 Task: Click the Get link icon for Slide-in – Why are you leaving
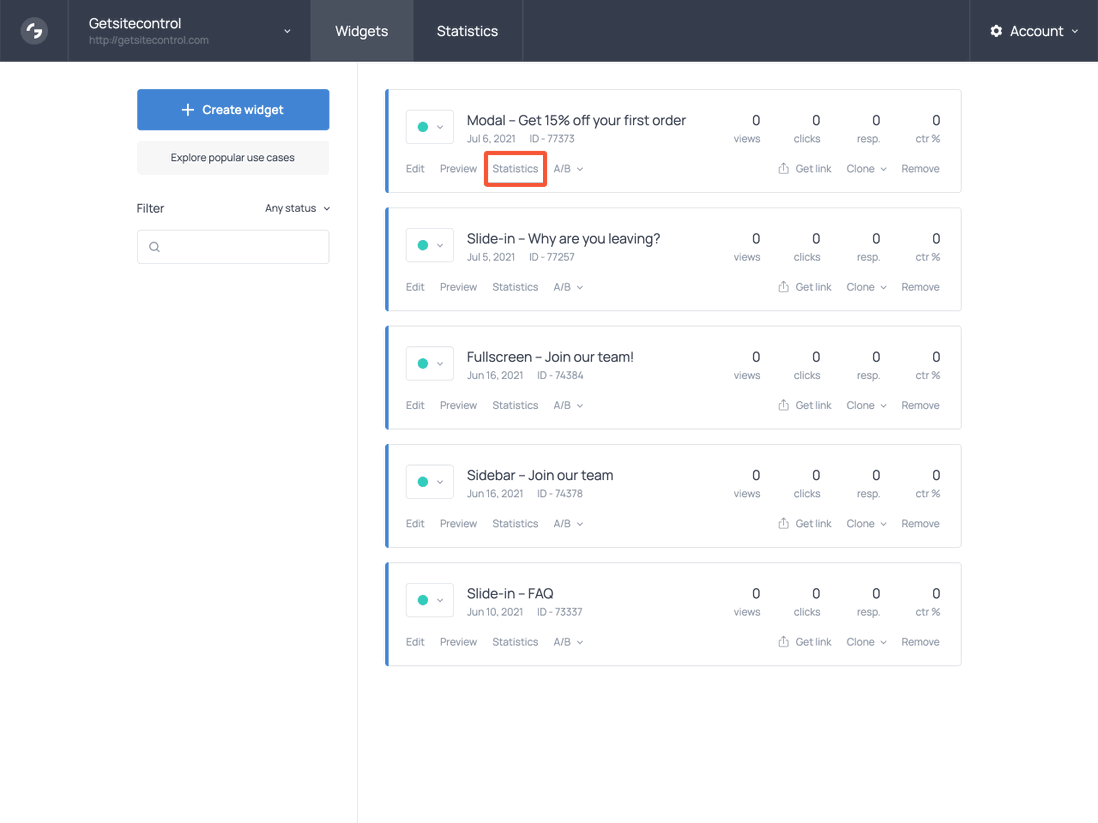pyautogui.click(x=782, y=286)
